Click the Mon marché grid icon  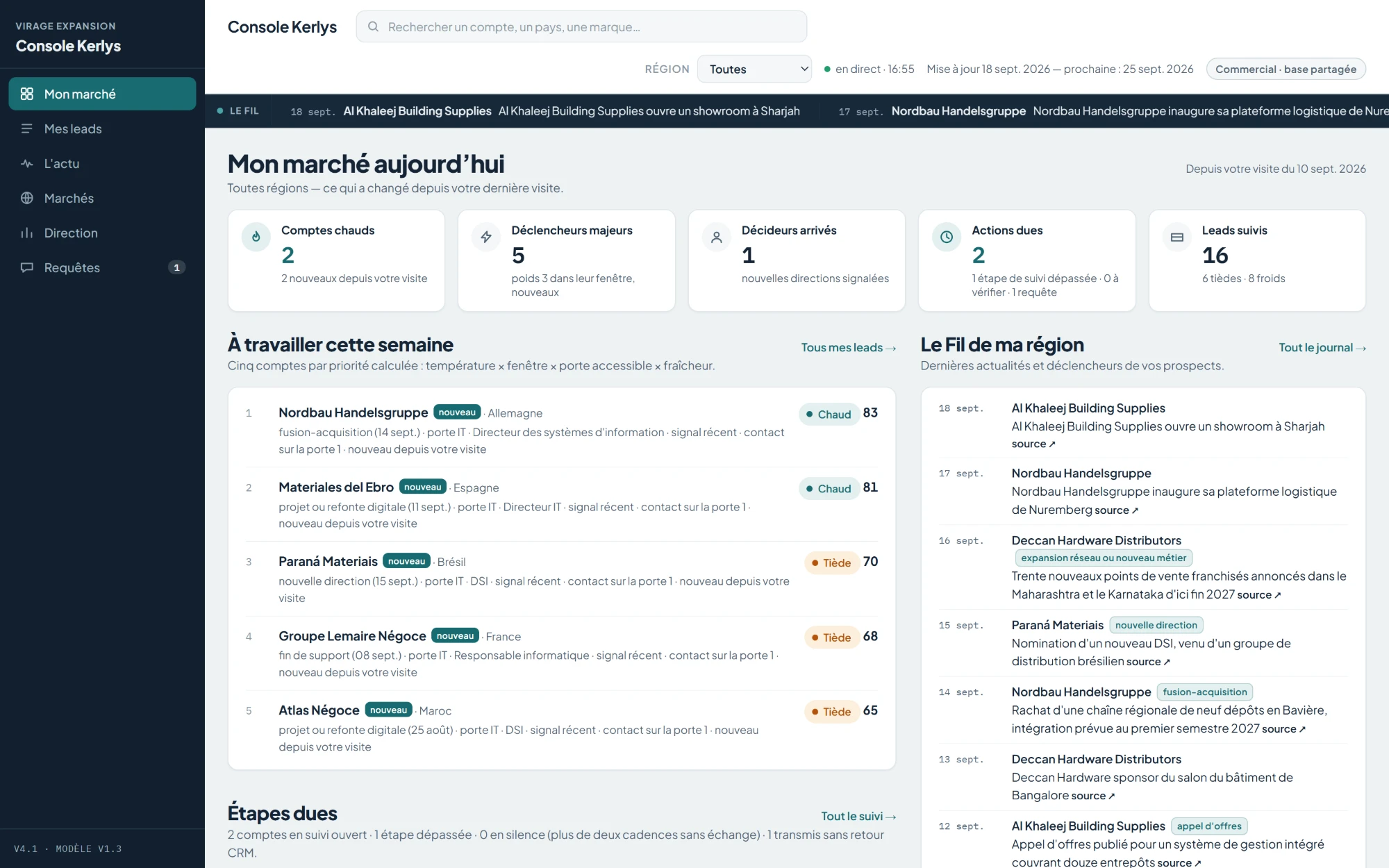pyautogui.click(x=27, y=94)
